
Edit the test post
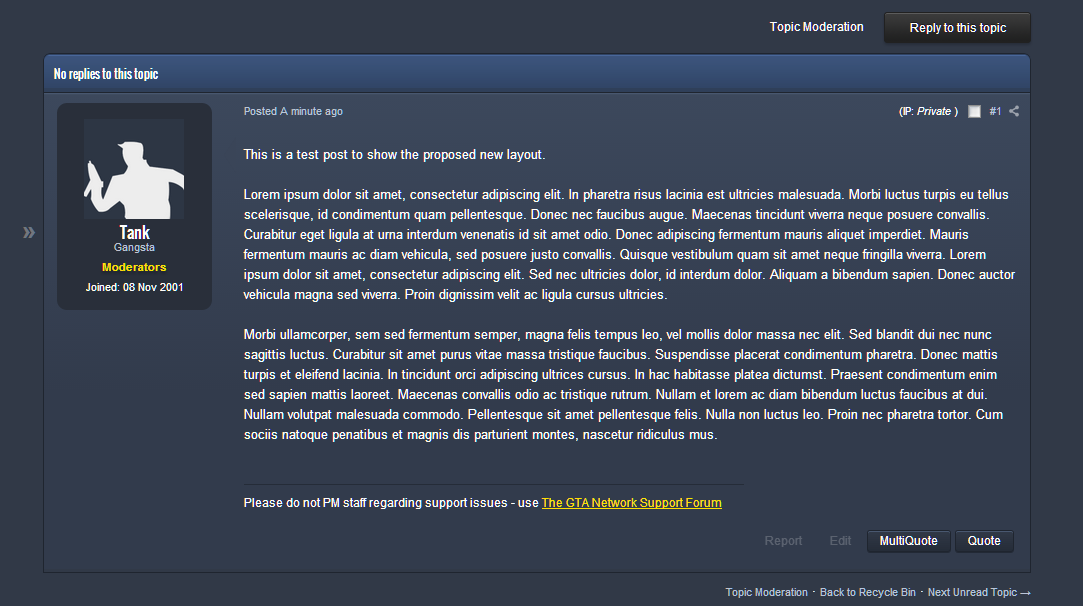point(840,541)
